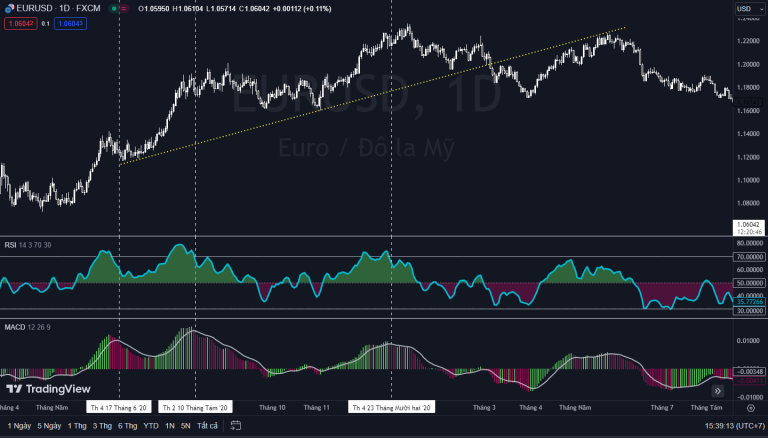Open chart settings gear on time axis
This screenshot has height=438, width=768.
click(x=751, y=408)
